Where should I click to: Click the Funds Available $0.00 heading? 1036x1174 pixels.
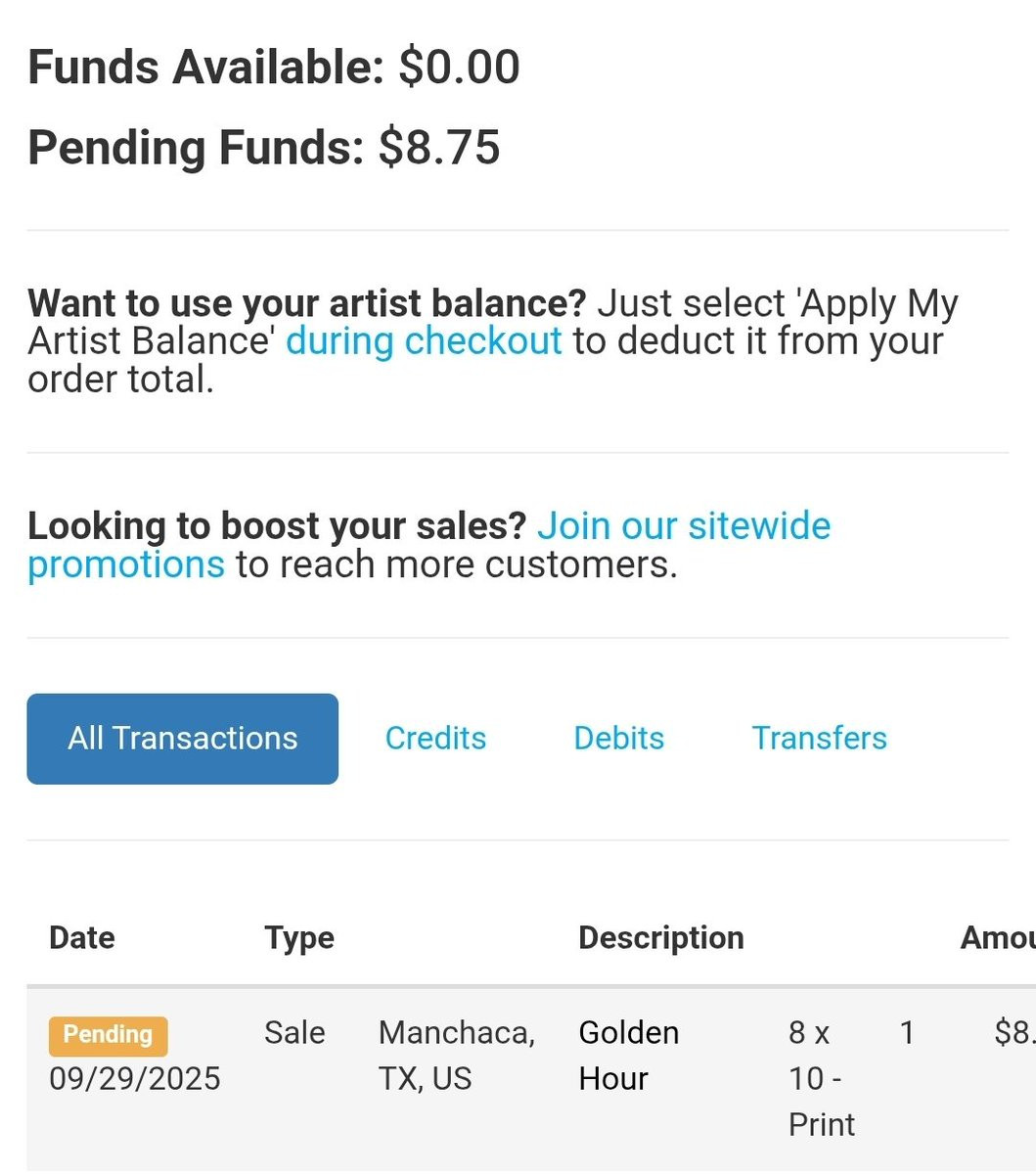[274, 68]
